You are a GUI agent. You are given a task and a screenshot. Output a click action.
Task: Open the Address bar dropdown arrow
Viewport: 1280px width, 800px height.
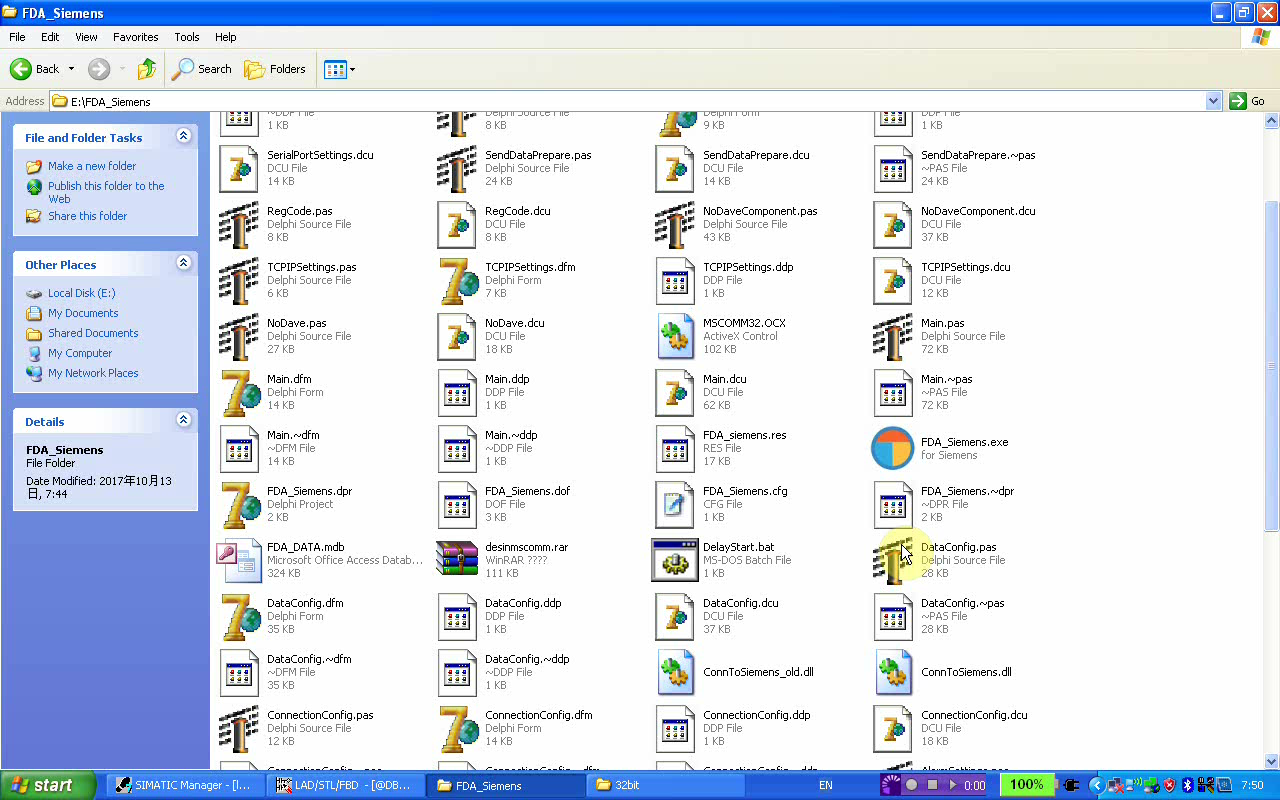[1213, 101]
